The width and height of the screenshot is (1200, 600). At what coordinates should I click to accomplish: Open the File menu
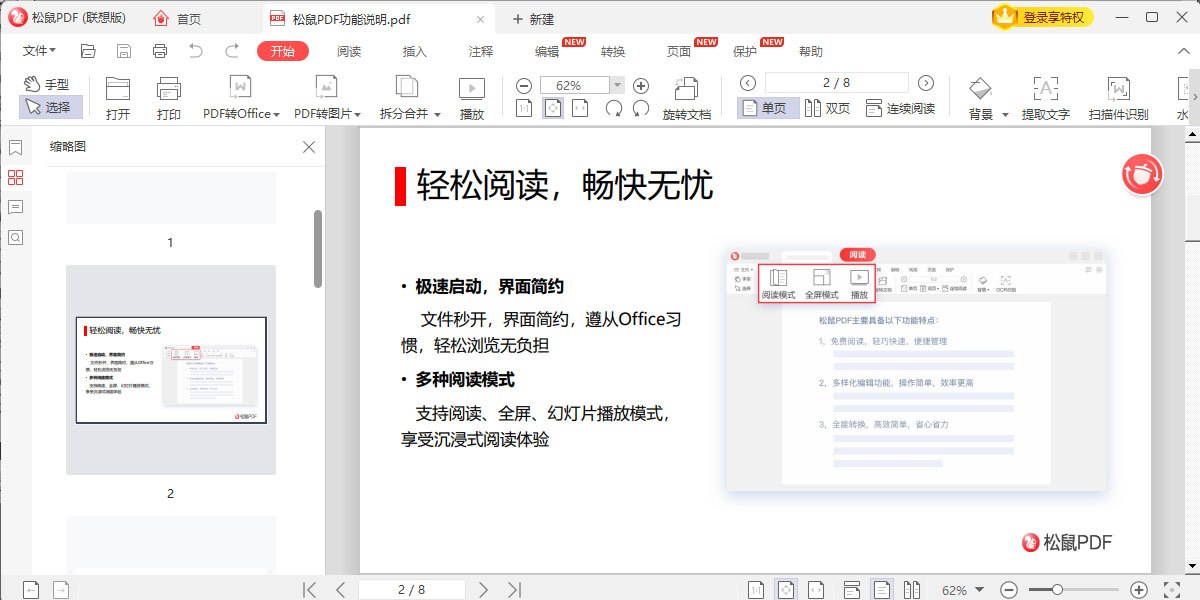click(x=39, y=52)
